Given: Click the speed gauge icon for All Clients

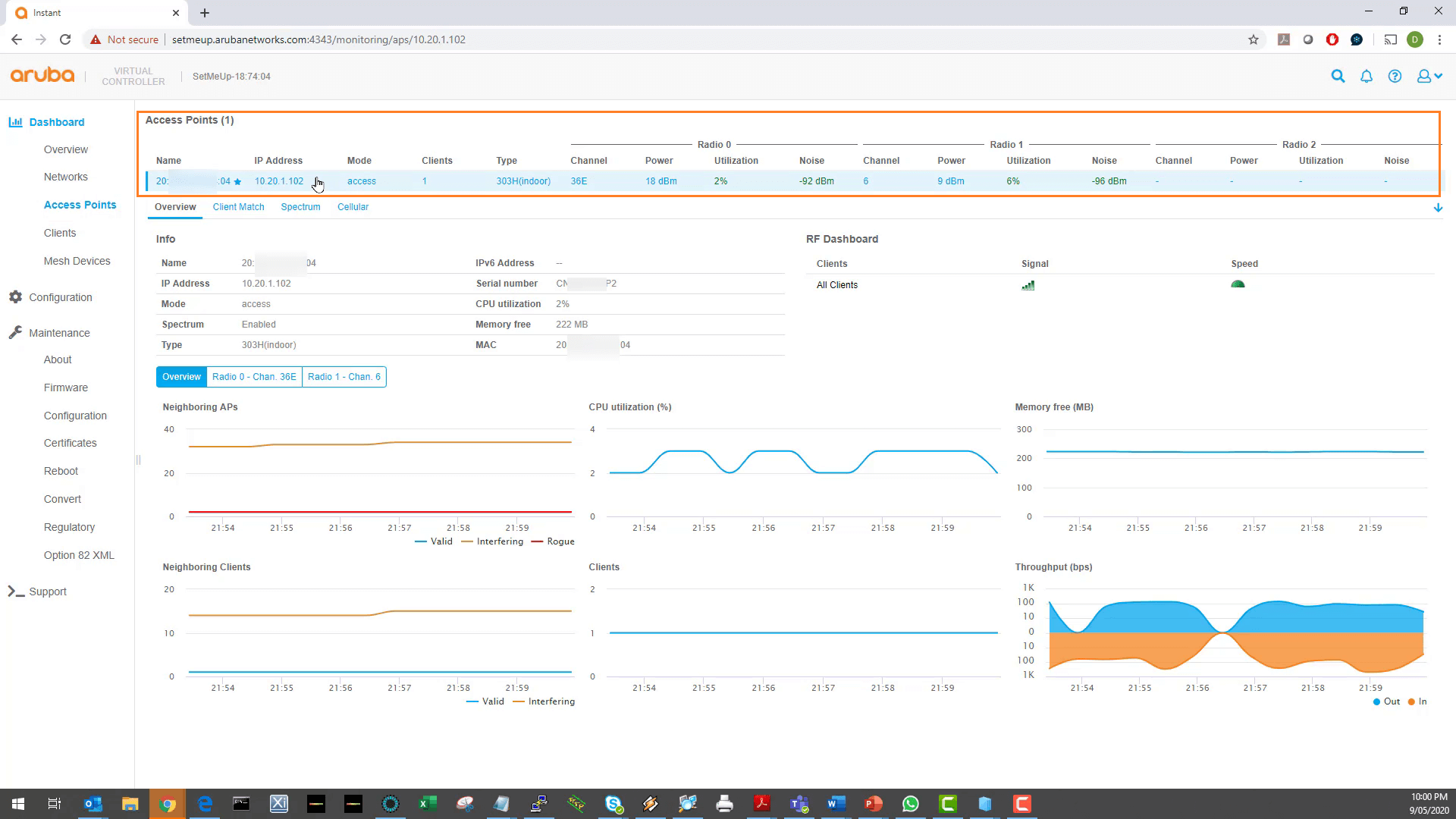Looking at the screenshot, I should [x=1238, y=284].
